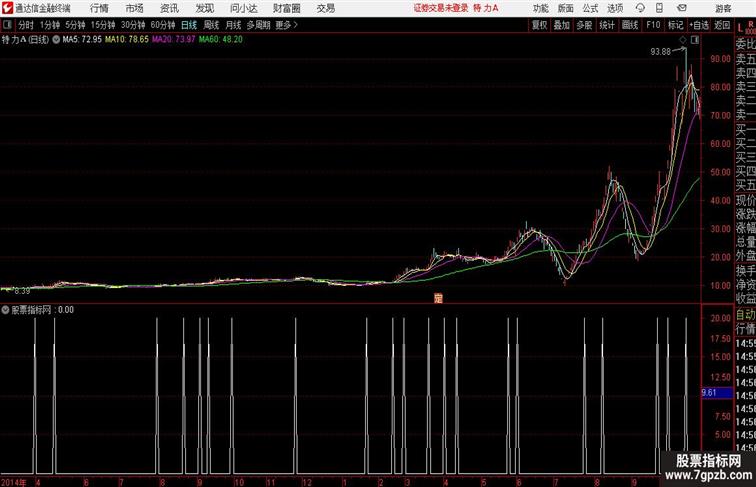Select the 日线 daily period
The width and height of the screenshot is (756, 487).
pyautogui.click(x=189, y=25)
